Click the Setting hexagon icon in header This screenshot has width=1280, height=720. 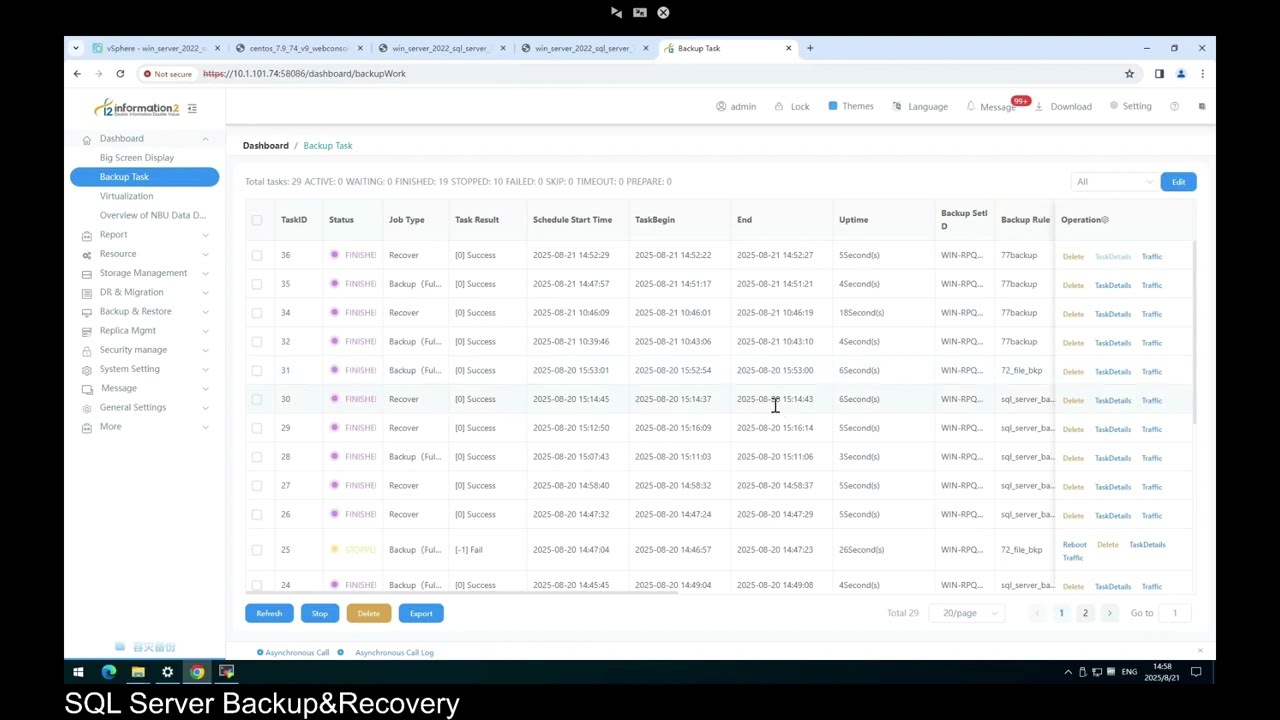1113,106
